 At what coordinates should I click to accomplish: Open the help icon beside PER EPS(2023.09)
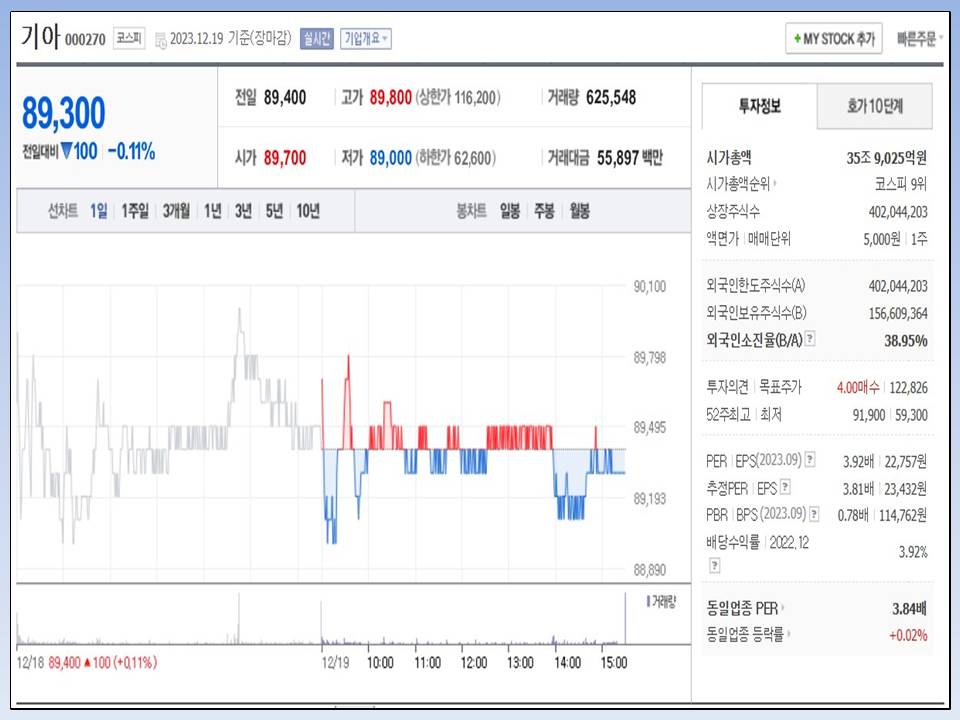pyautogui.click(x=810, y=459)
